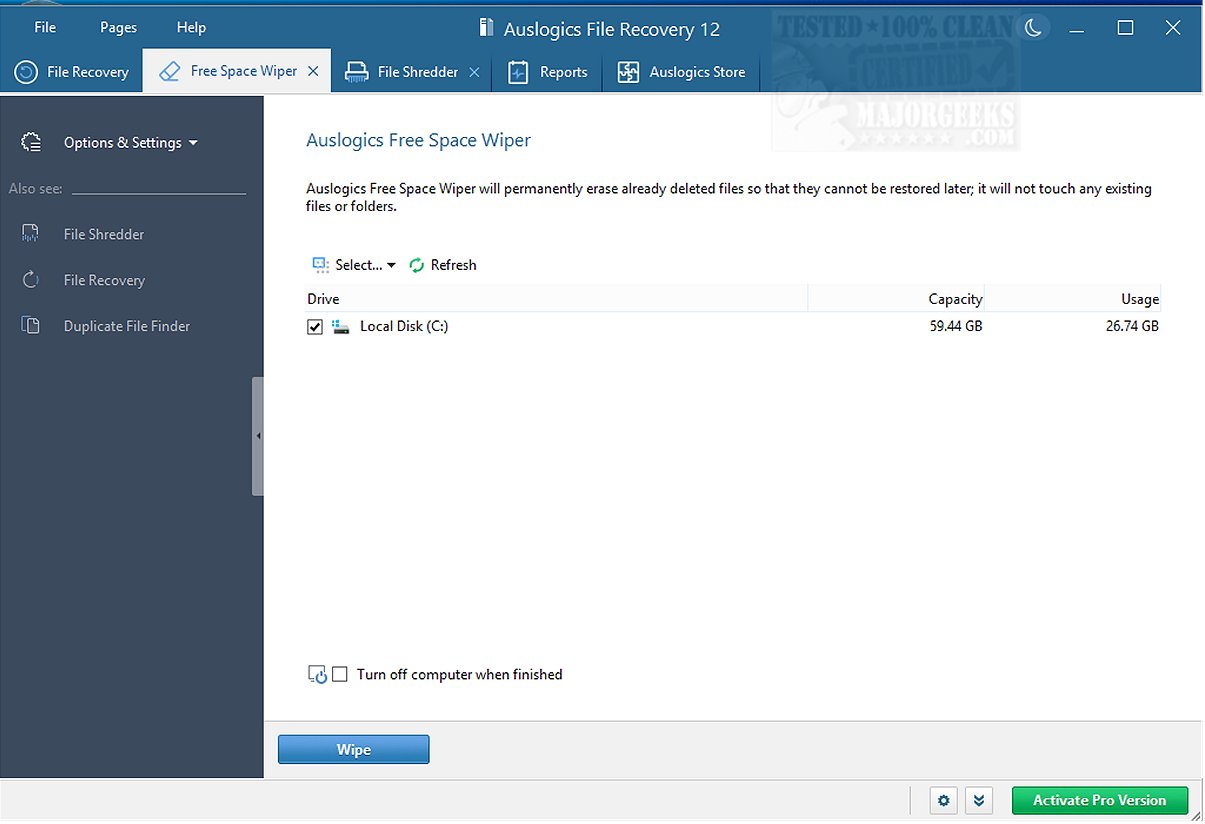Click the sidebar Duplicate File Finder icon

pyautogui.click(x=31, y=326)
